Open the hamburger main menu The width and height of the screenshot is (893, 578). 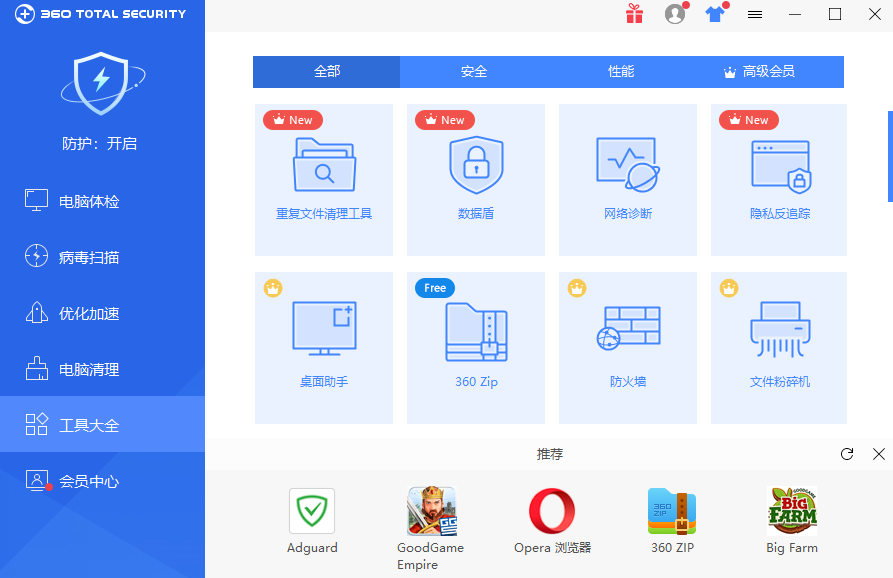[754, 14]
